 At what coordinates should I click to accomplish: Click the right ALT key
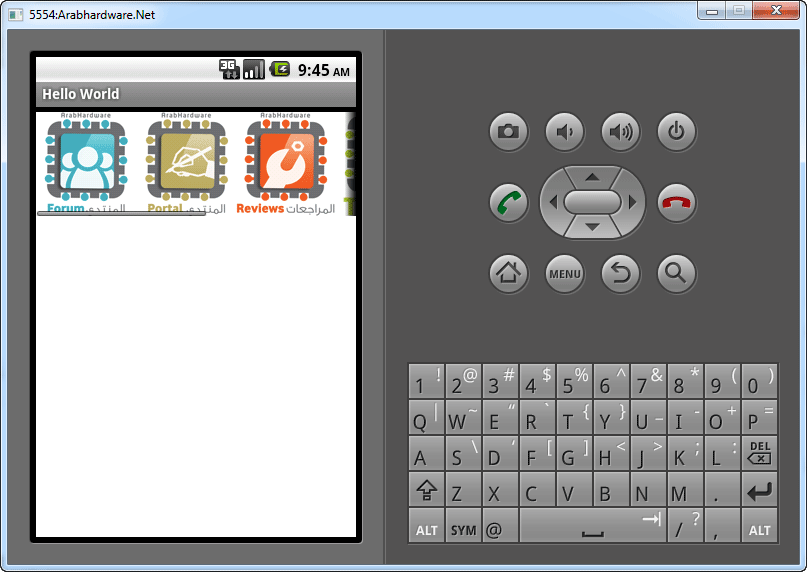coord(760,526)
